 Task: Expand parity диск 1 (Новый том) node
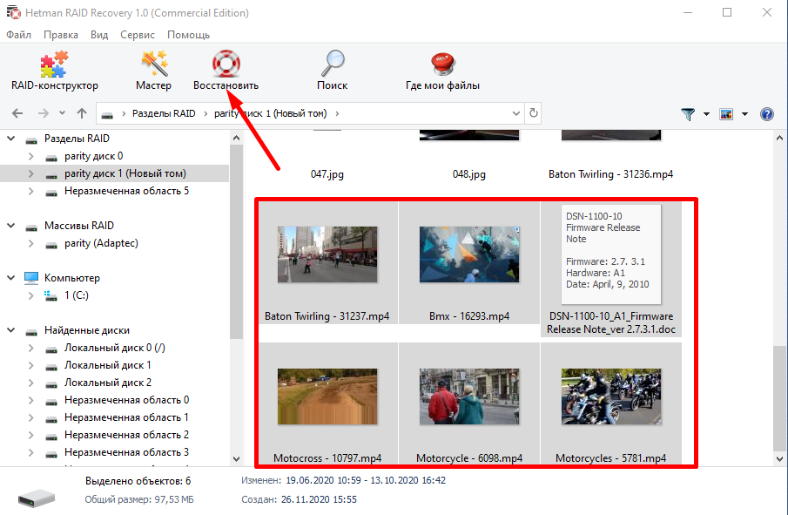click(31, 174)
